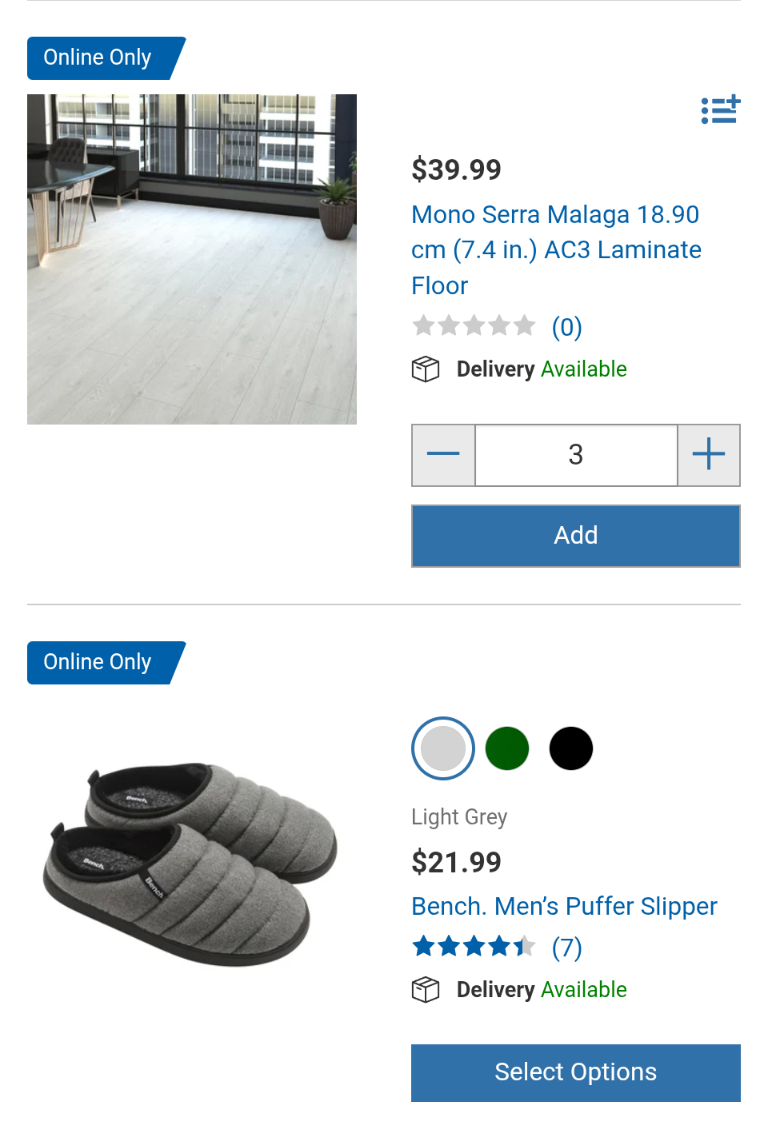This screenshot has height=1137, width=765.
Task: Open the grey puffer slipper product image
Action: click(191, 863)
